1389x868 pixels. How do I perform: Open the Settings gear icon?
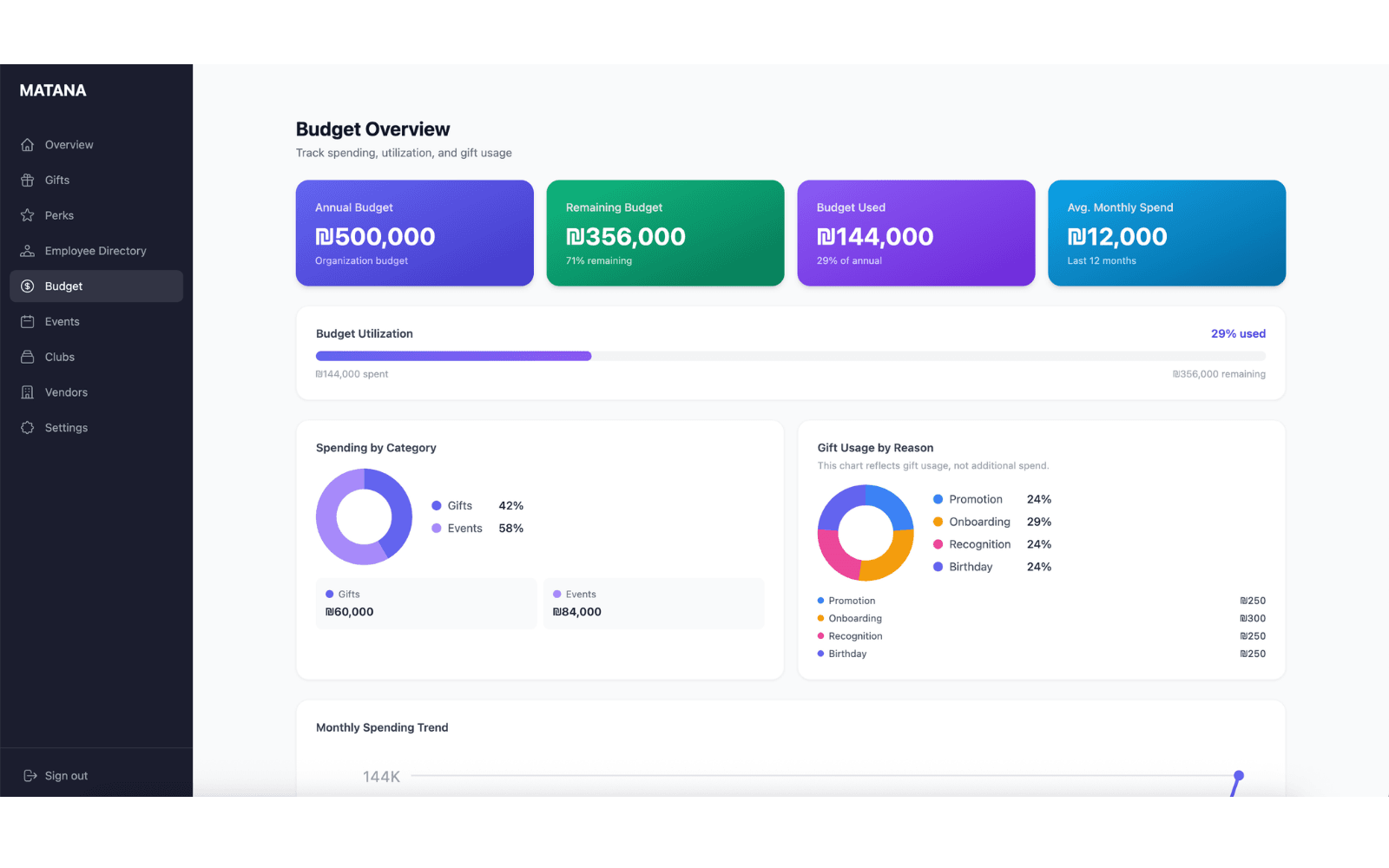pyautogui.click(x=28, y=427)
